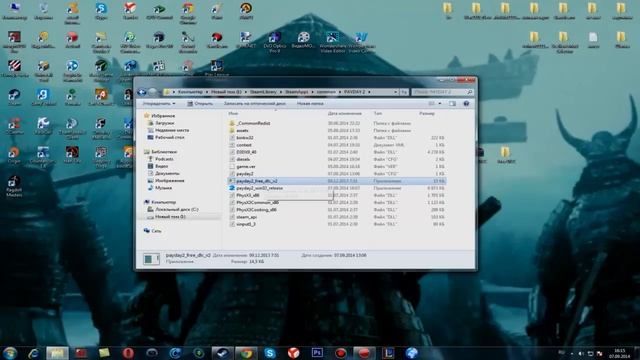Click the Открыть toolbar button
Image resolution: width=640 pixels, height=360 pixels.
point(200,104)
